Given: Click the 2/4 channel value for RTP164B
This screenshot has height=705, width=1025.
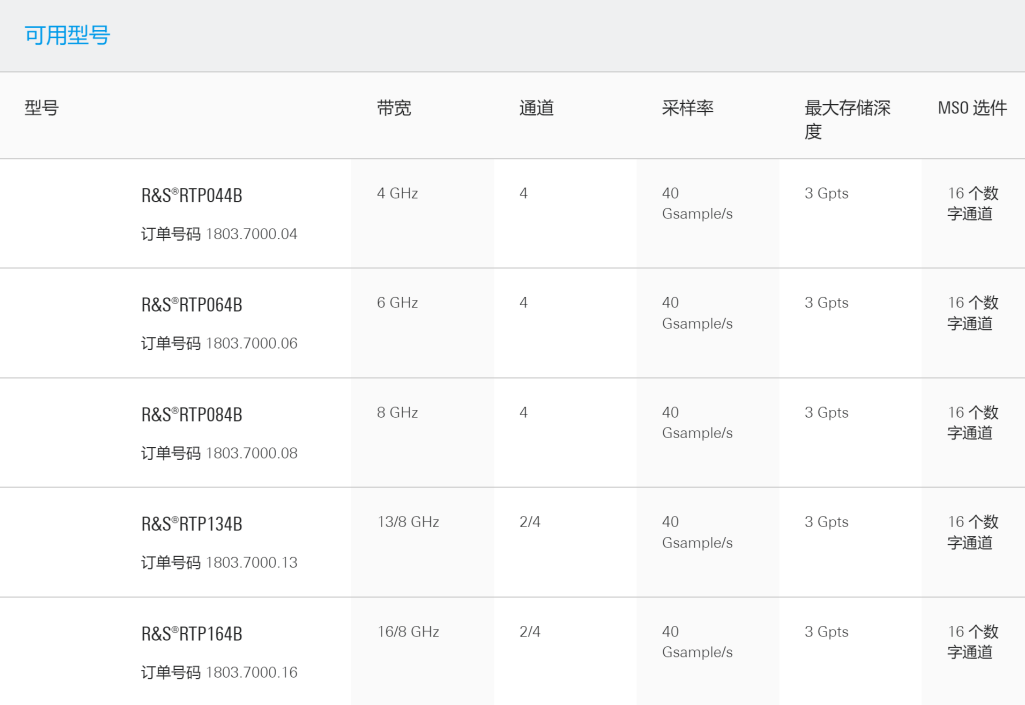Looking at the screenshot, I should [530, 632].
